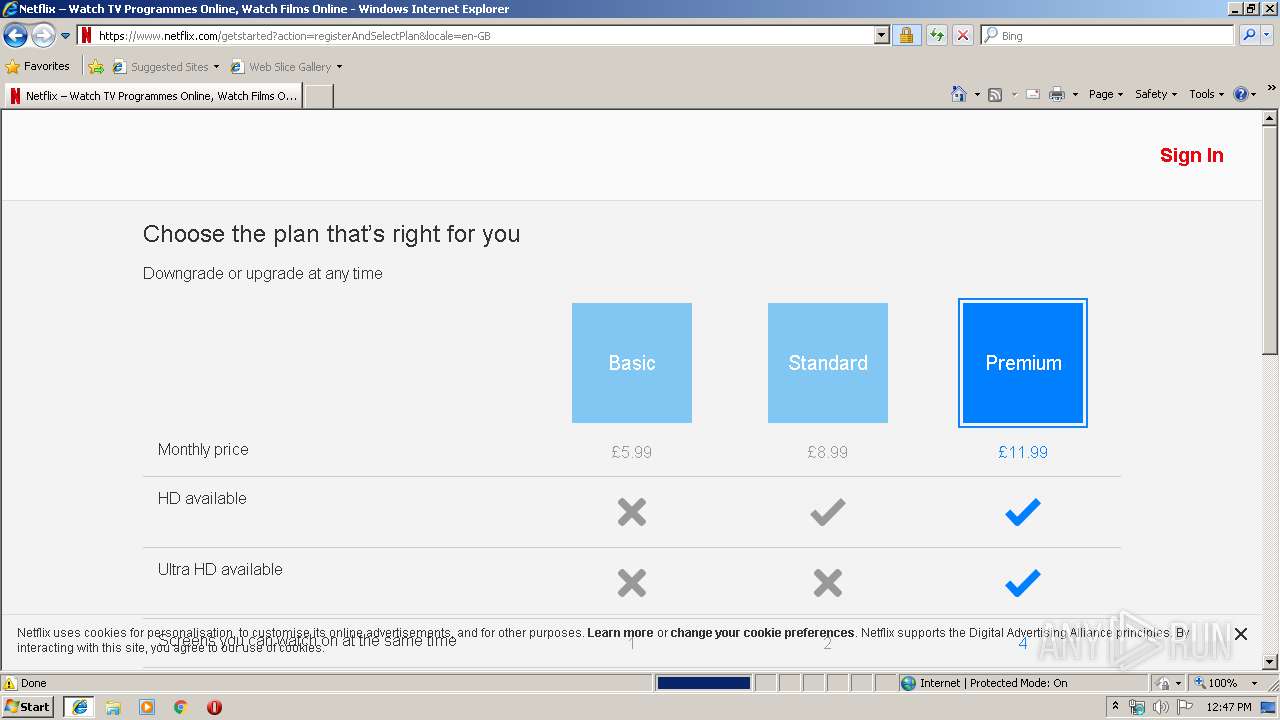This screenshot has width=1280, height=720.
Task: Open the status bar privacy lock dropdown
Action: [x=1167, y=683]
